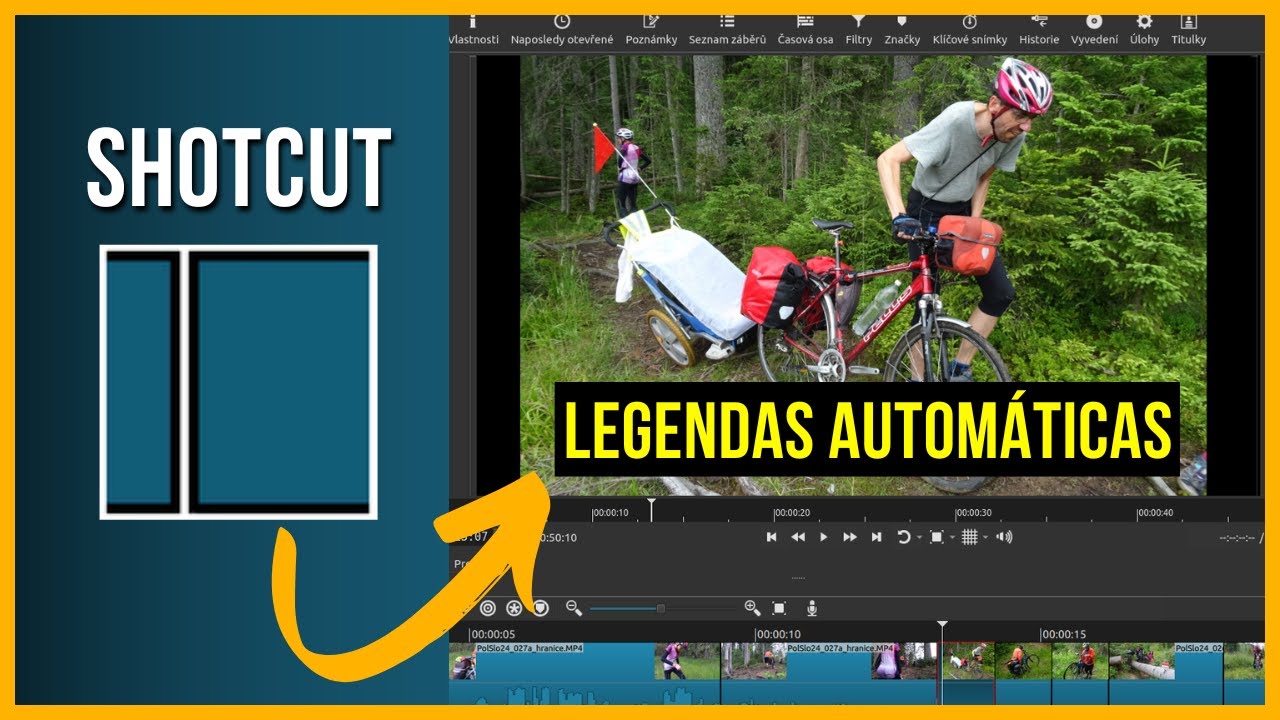Viewport: 1280px width, 720px height.
Task: Skip to the start of the video
Action: coord(772,537)
